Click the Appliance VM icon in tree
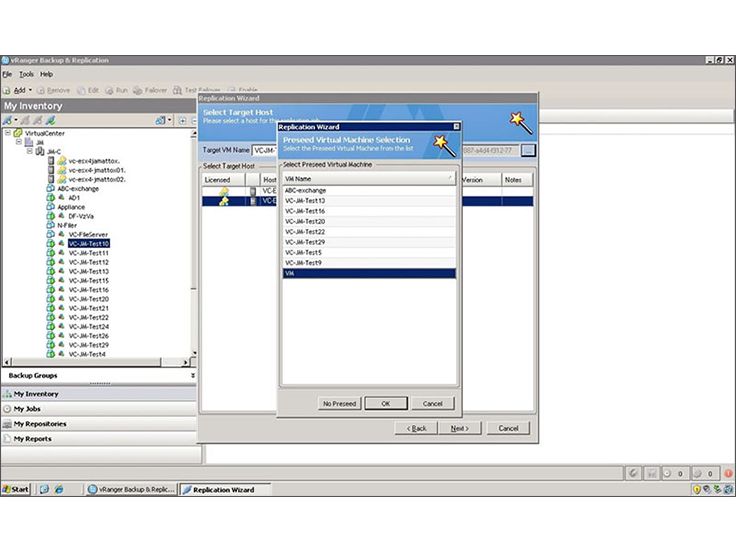 click(51, 207)
